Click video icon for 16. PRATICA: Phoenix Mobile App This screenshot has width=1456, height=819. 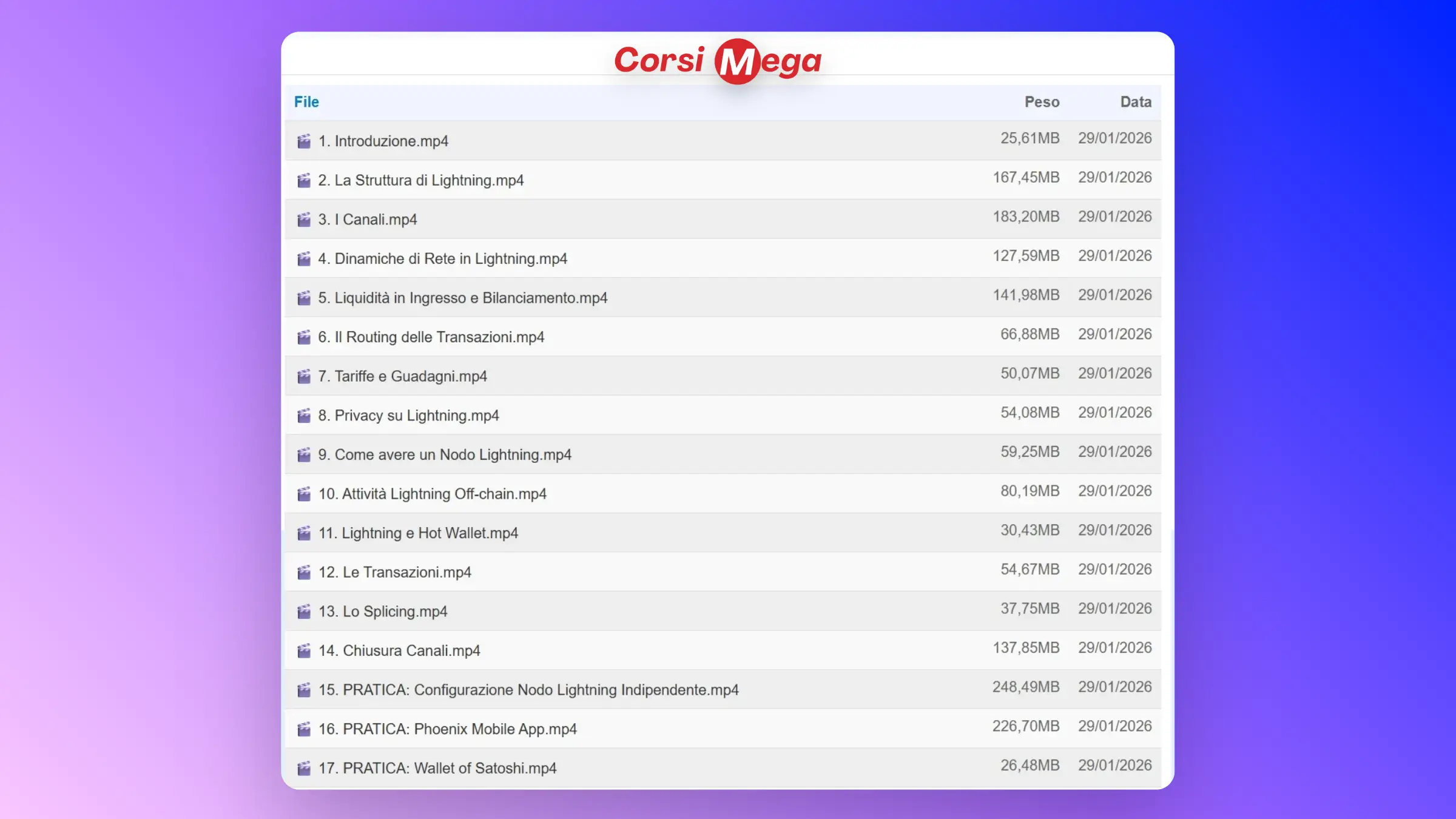pos(304,729)
